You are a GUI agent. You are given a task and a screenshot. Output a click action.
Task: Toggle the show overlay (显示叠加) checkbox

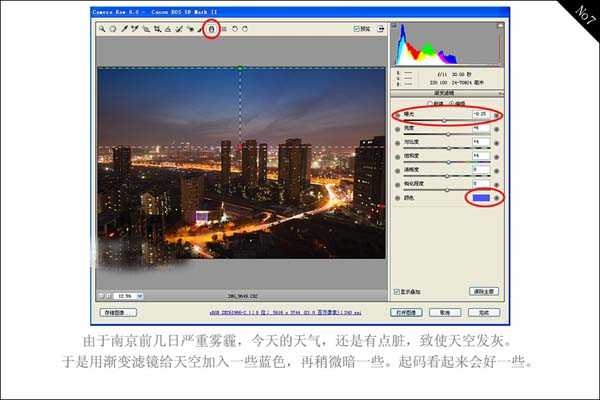point(397,292)
